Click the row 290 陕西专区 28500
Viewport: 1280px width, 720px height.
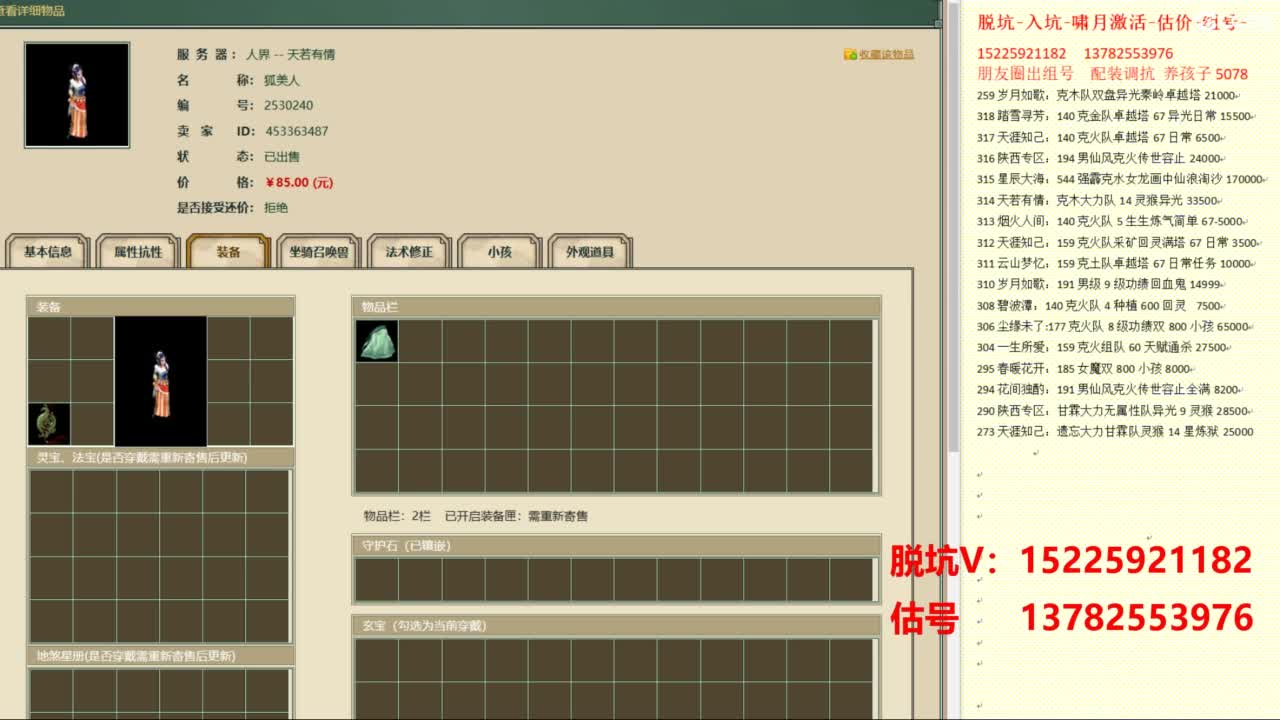pos(1114,411)
